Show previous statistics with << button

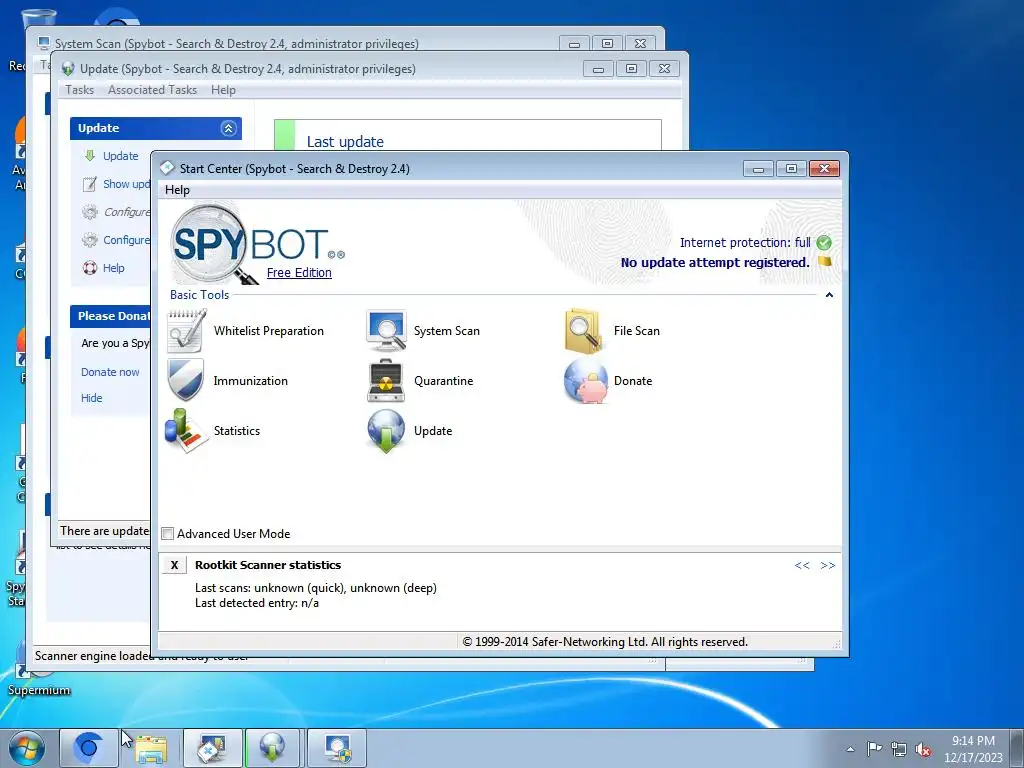point(802,565)
